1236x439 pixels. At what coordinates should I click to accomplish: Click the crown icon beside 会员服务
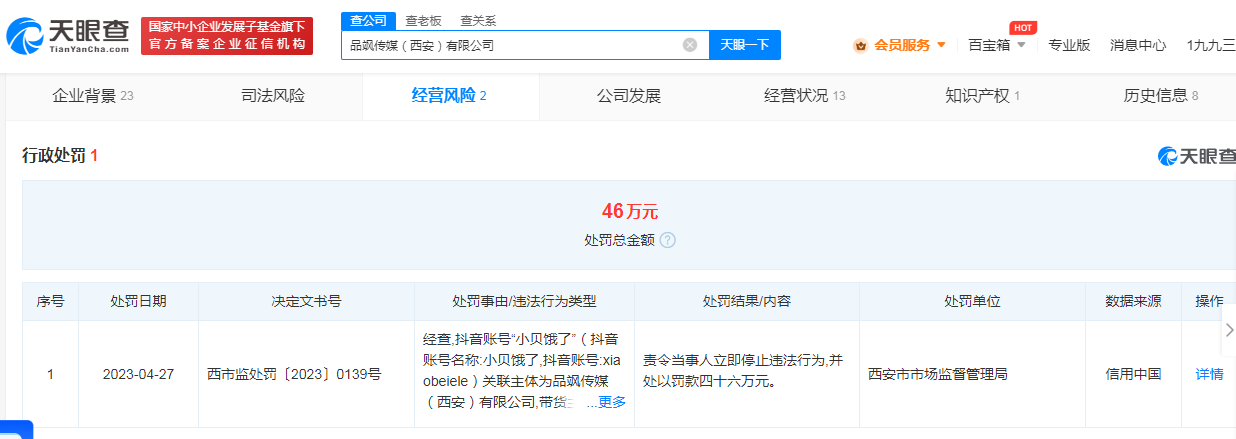pos(860,45)
